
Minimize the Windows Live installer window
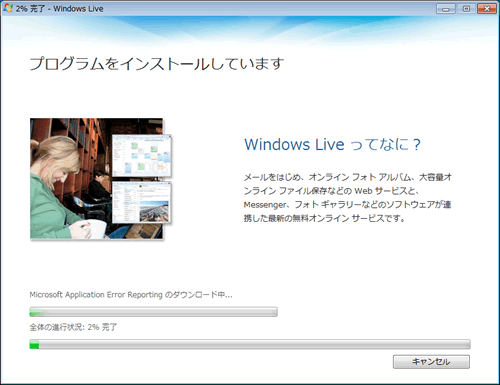(x=446, y=9)
